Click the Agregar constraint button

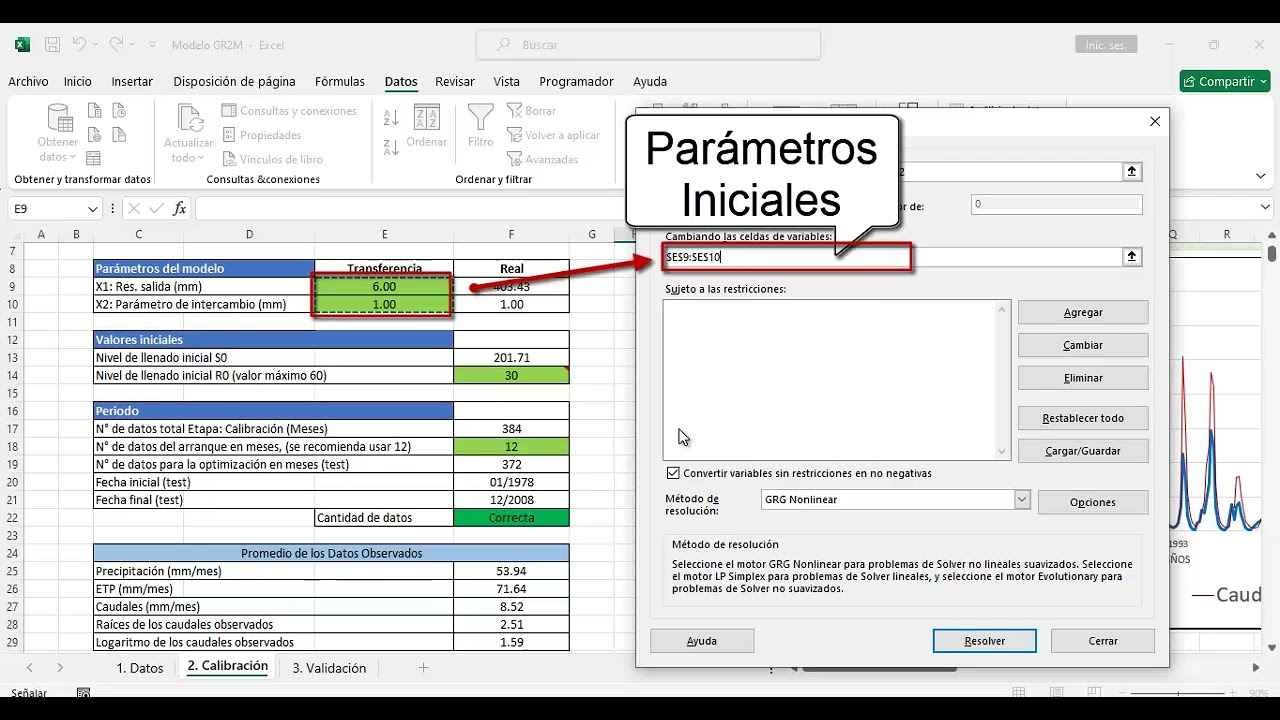coord(1083,312)
